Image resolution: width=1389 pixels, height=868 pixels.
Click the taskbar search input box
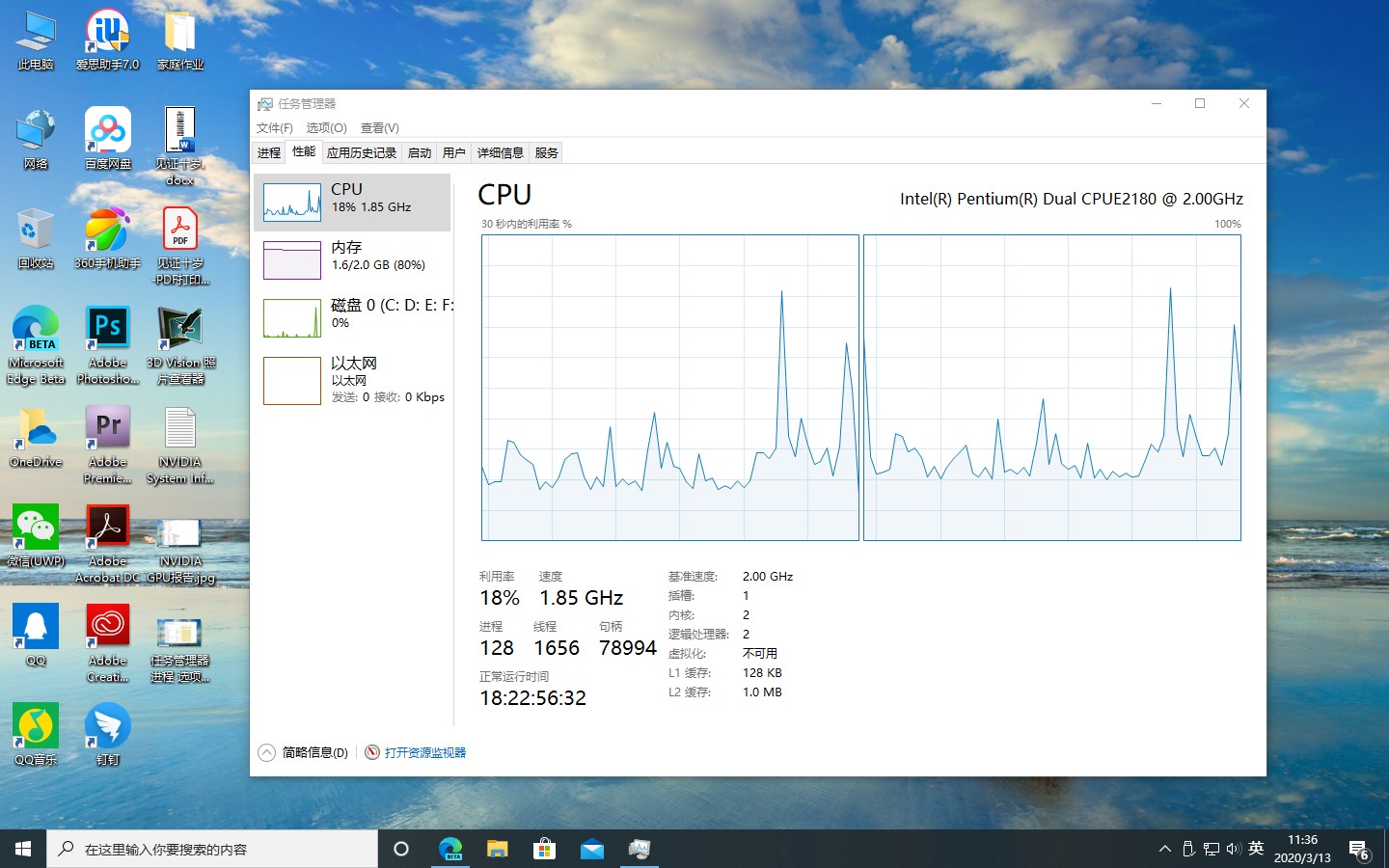[x=212, y=849]
